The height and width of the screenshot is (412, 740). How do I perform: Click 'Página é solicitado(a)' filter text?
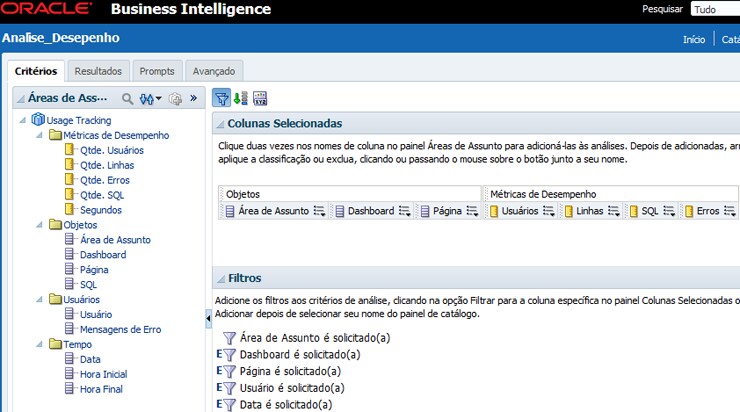point(290,371)
